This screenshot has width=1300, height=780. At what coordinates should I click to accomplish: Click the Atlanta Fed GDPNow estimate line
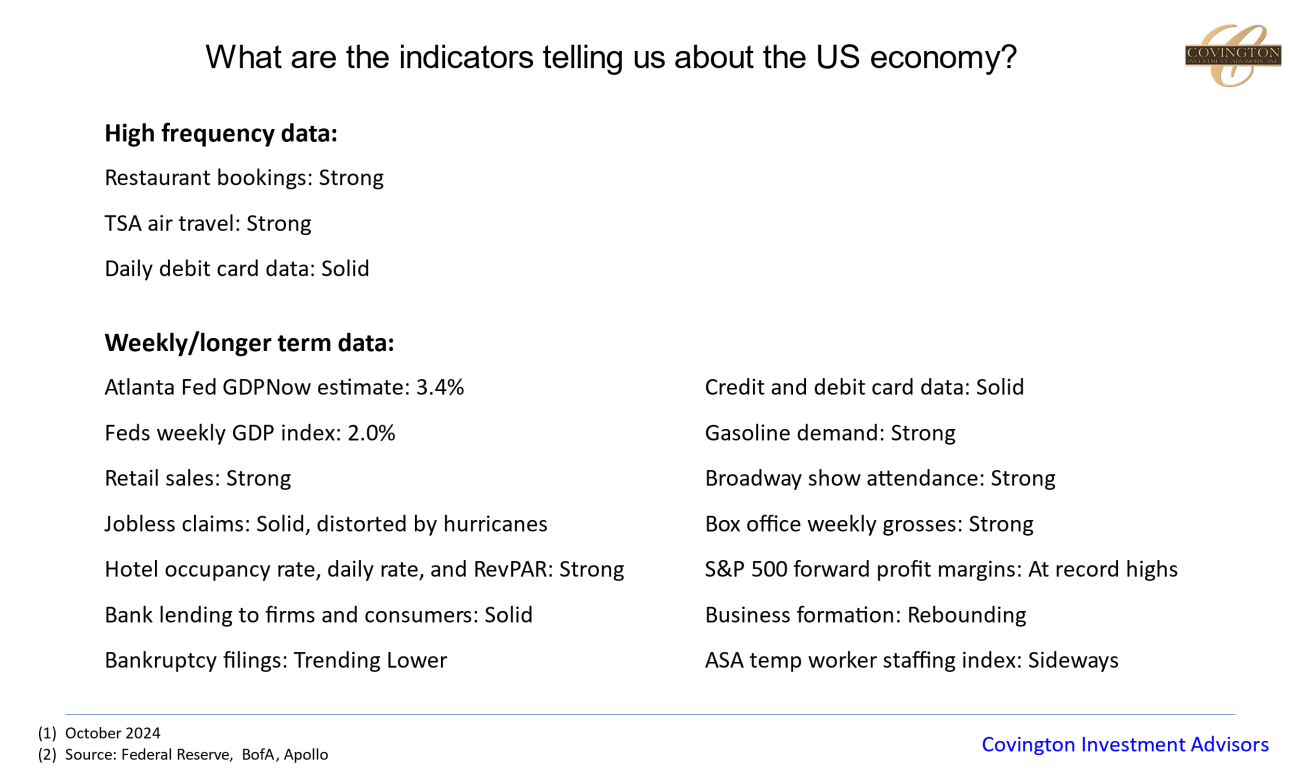coord(284,387)
